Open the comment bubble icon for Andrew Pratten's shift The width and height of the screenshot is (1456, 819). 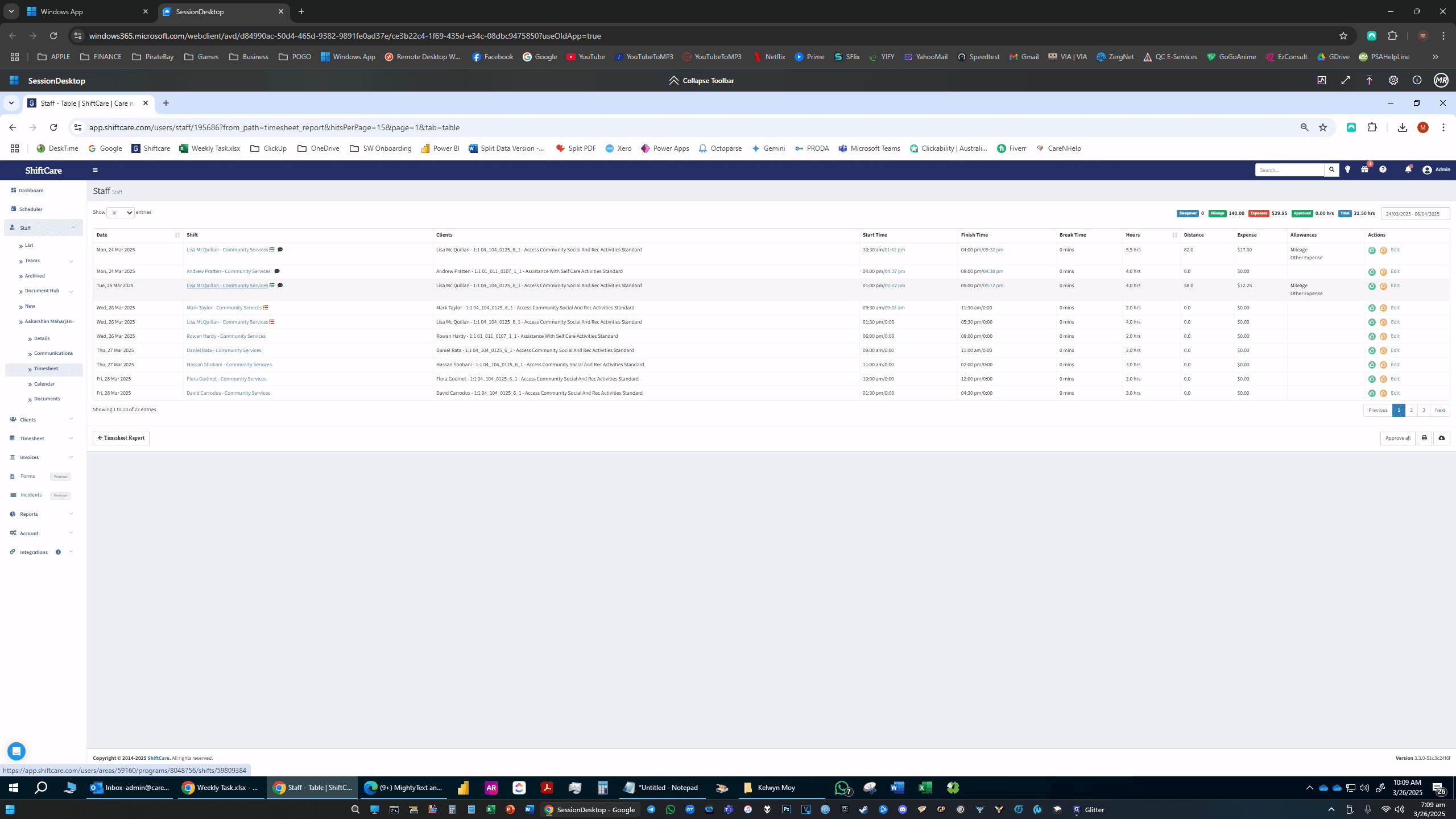pos(277,271)
